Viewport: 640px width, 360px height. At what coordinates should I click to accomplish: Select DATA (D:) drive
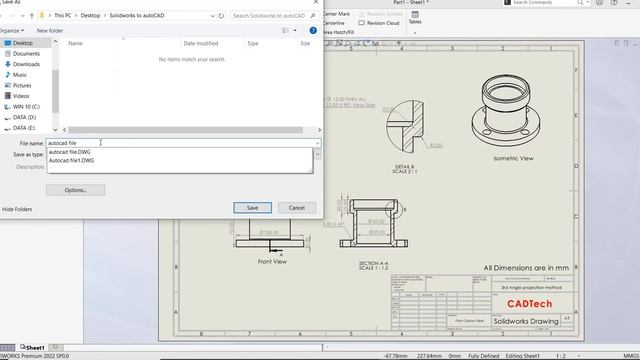(25, 117)
